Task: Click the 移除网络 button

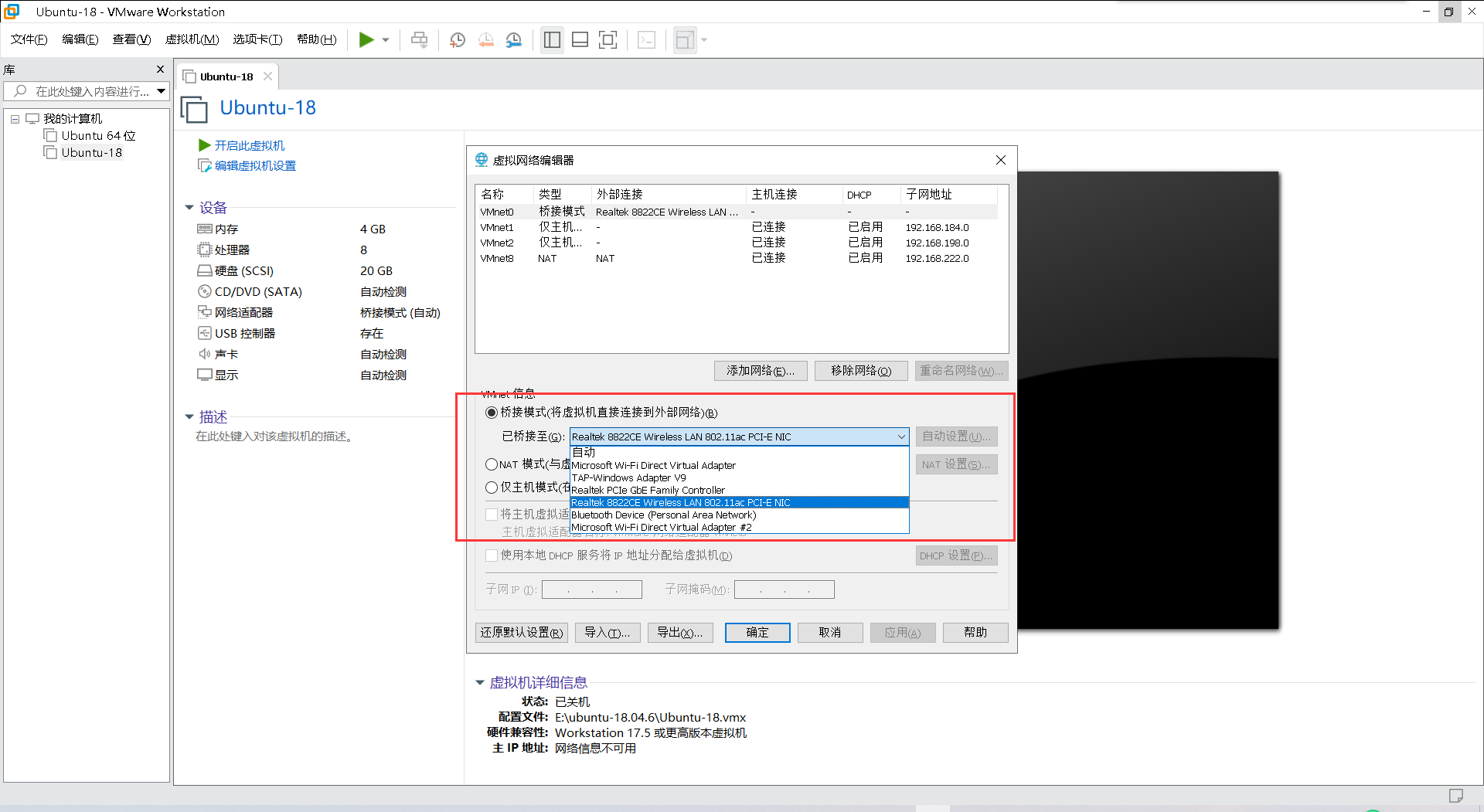Action: [861, 371]
